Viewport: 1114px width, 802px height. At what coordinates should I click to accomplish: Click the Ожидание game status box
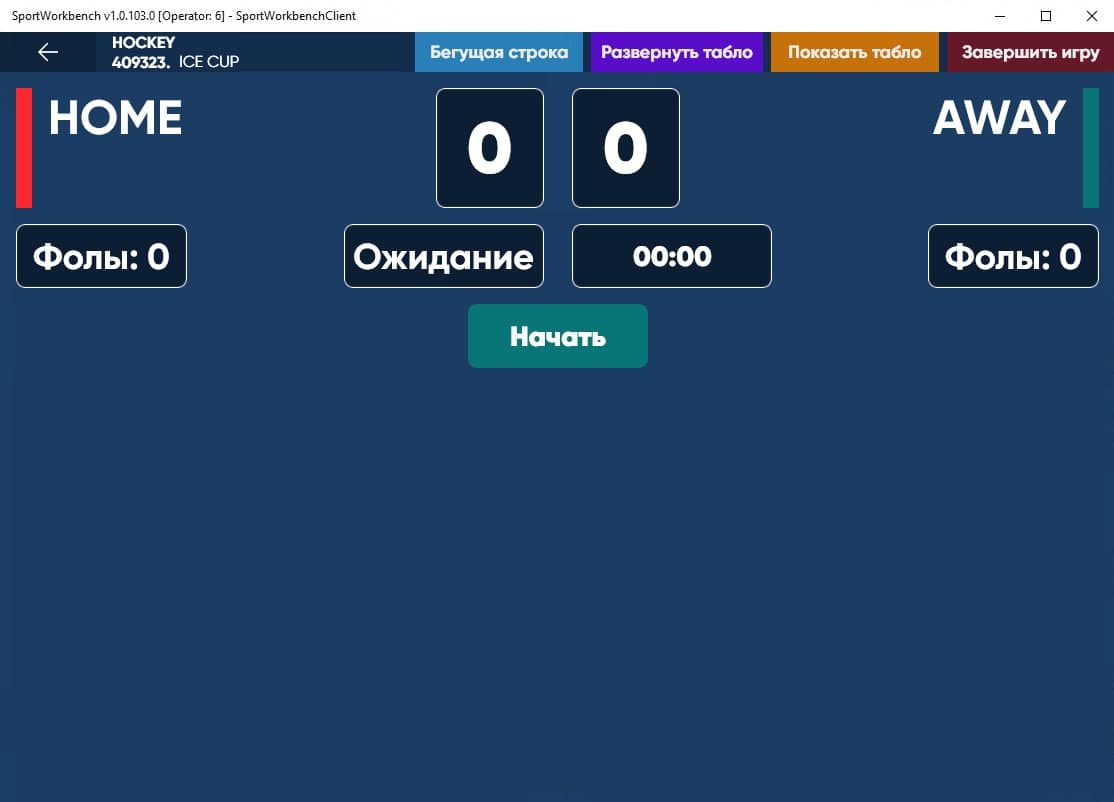443,256
